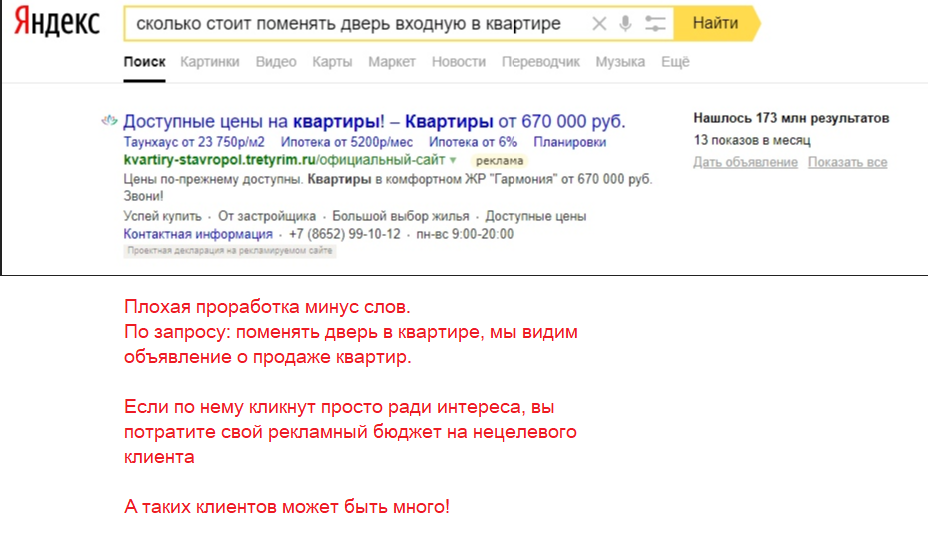928x548 pixels.
Task: Click the working hours пн-вс 9:00-20:00
Action: coord(465,234)
